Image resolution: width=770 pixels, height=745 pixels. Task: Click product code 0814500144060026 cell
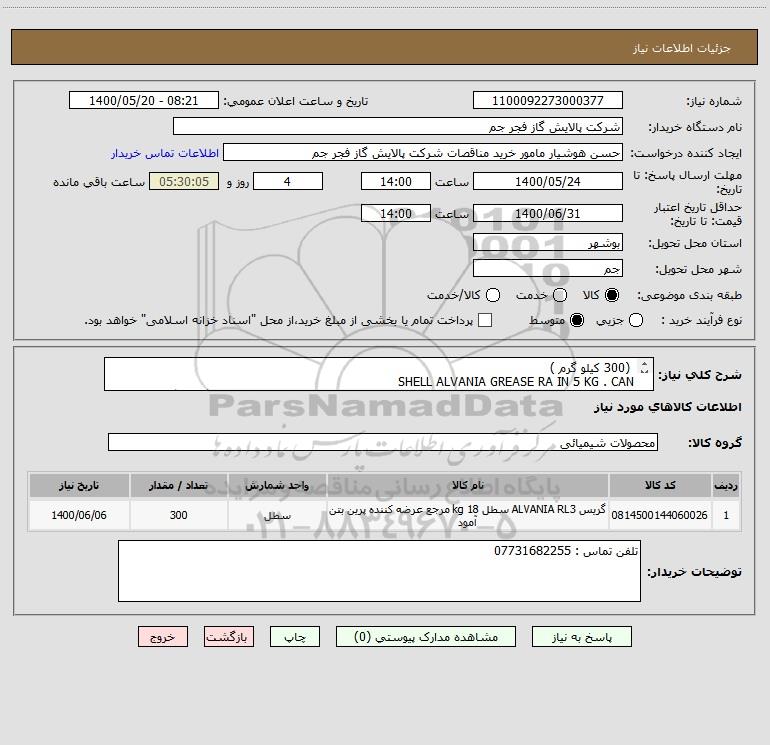[x=660, y=515]
